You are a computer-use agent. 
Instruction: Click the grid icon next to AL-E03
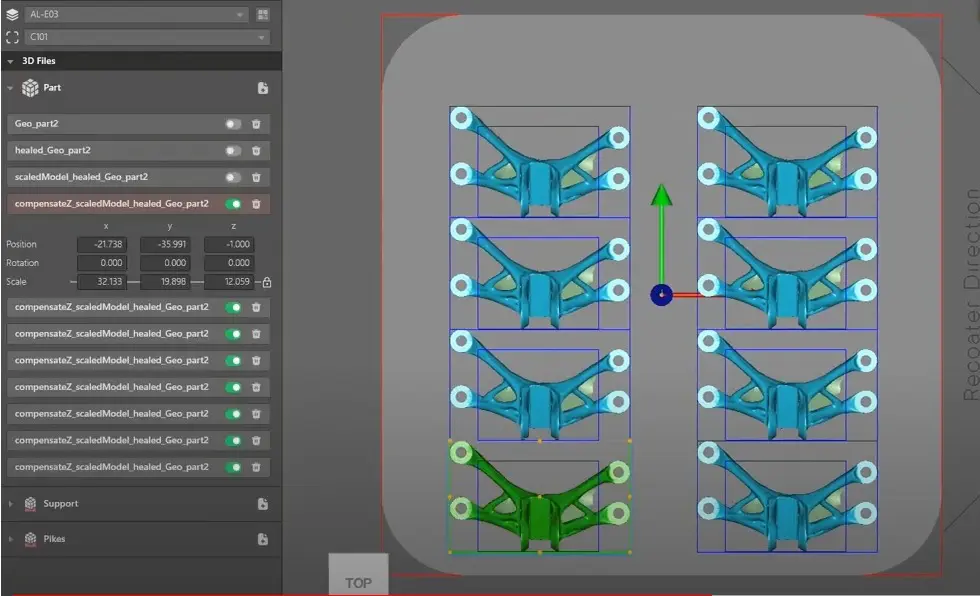(263, 15)
